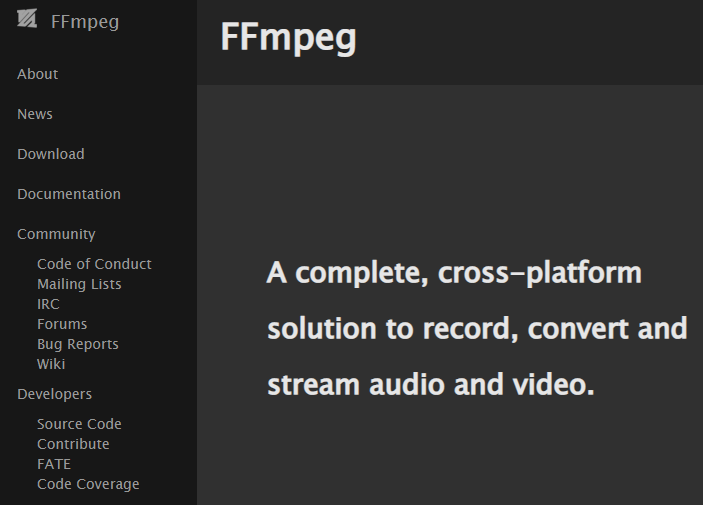This screenshot has width=703, height=505.
Task: Visit the Wiki link
Action: pos(51,364)
